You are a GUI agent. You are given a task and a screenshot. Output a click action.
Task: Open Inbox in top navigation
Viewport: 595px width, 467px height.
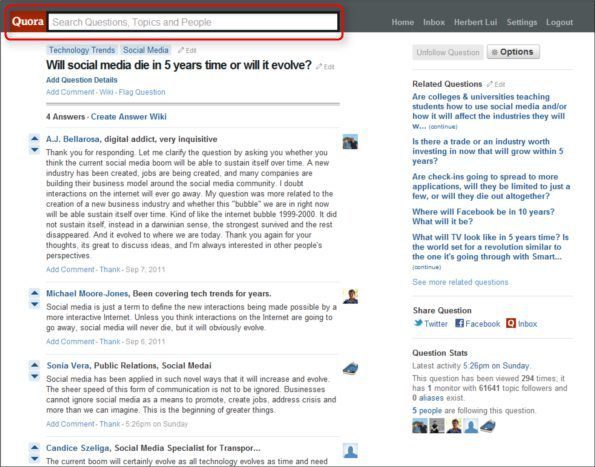coord(434,22)
